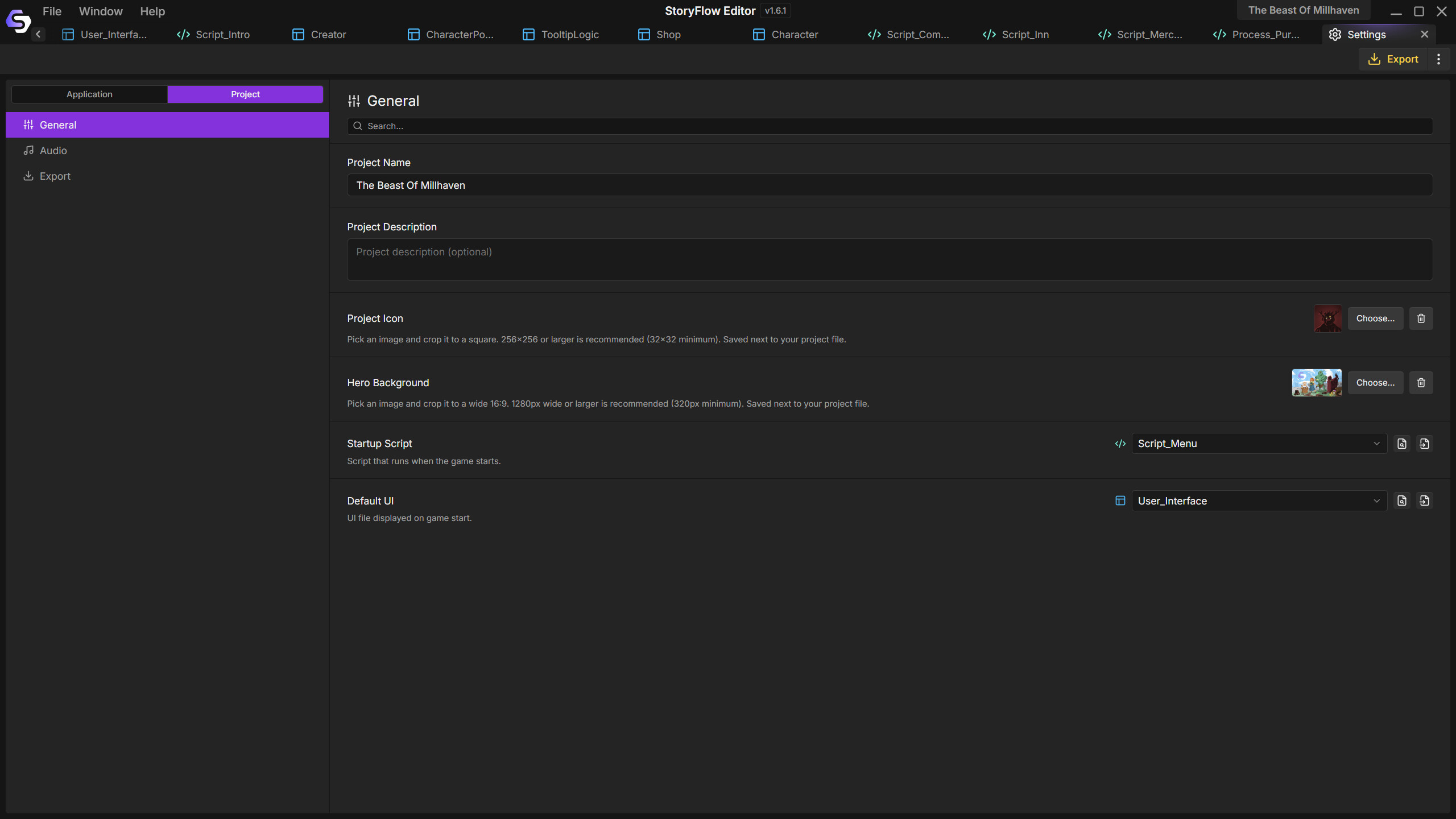Screen dimensions: 1456x819
Task: Click the Script_Intro code tab icon
Action: 183,35
